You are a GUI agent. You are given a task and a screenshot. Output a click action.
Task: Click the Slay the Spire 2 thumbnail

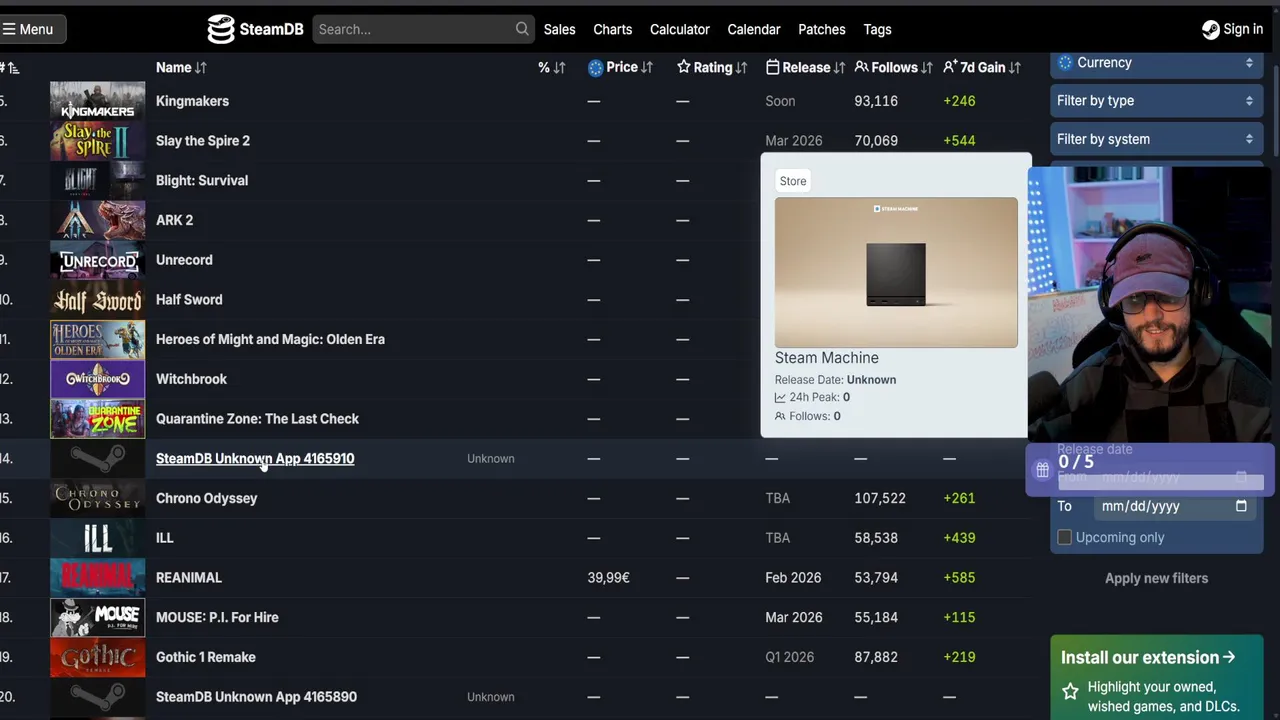97,141
